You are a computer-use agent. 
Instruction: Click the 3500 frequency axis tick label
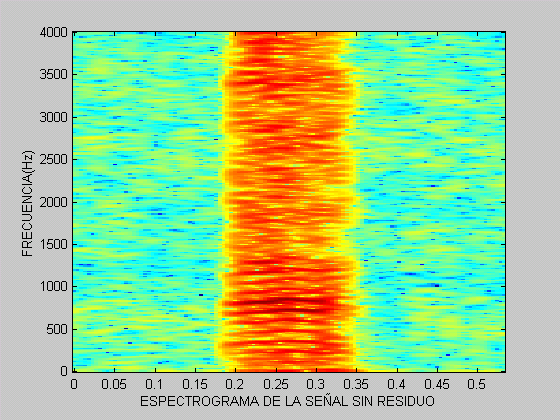pyautogui.click(x=54, y=75)
